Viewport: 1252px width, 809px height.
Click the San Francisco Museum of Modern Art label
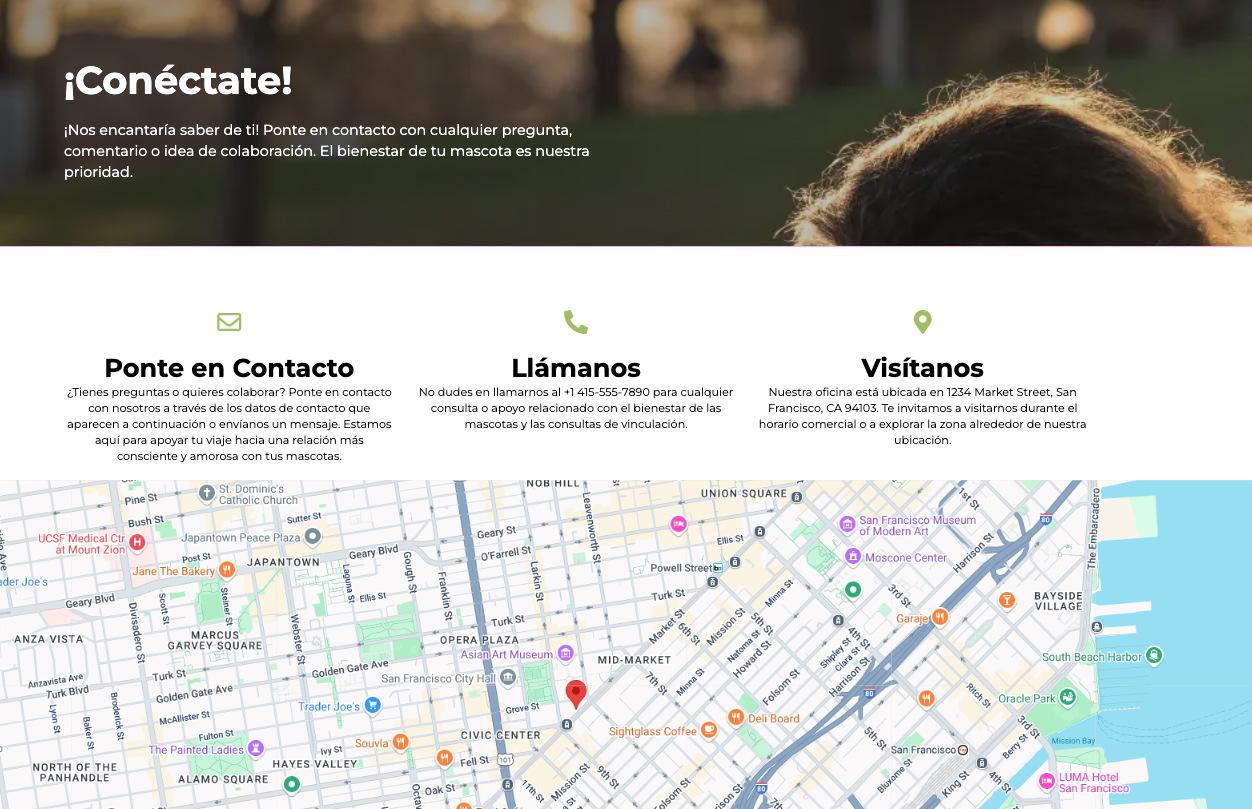pyautogui.click(x=917, y=526)
